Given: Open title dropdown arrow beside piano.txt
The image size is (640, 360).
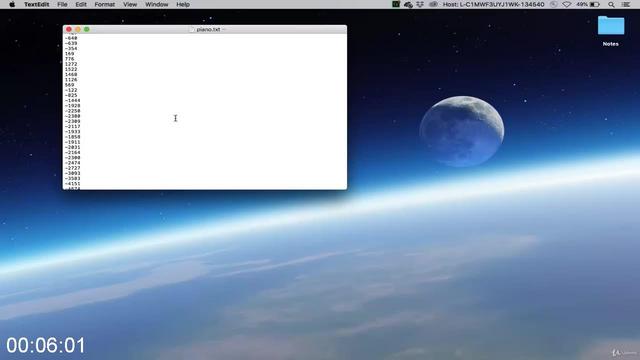Looking at the screenshot, I should point(224,29).
